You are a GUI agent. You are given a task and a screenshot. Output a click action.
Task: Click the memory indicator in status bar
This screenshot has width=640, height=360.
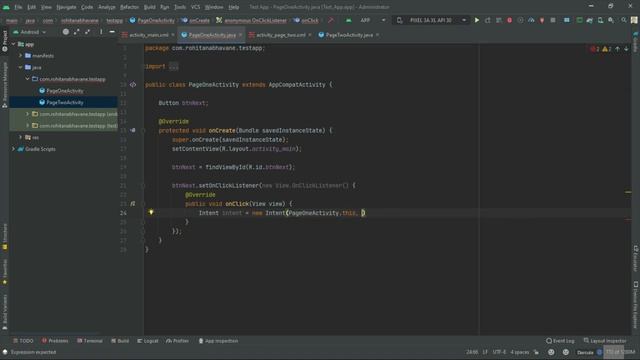620,352
